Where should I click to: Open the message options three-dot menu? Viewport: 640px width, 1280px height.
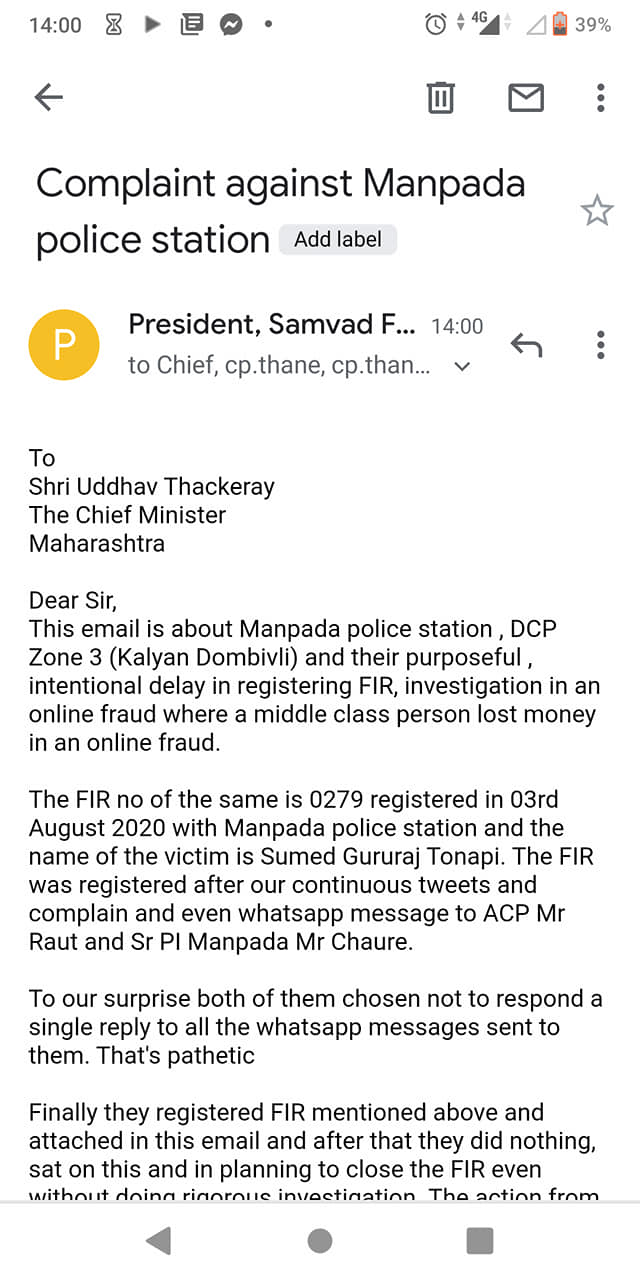click(600, 345)
